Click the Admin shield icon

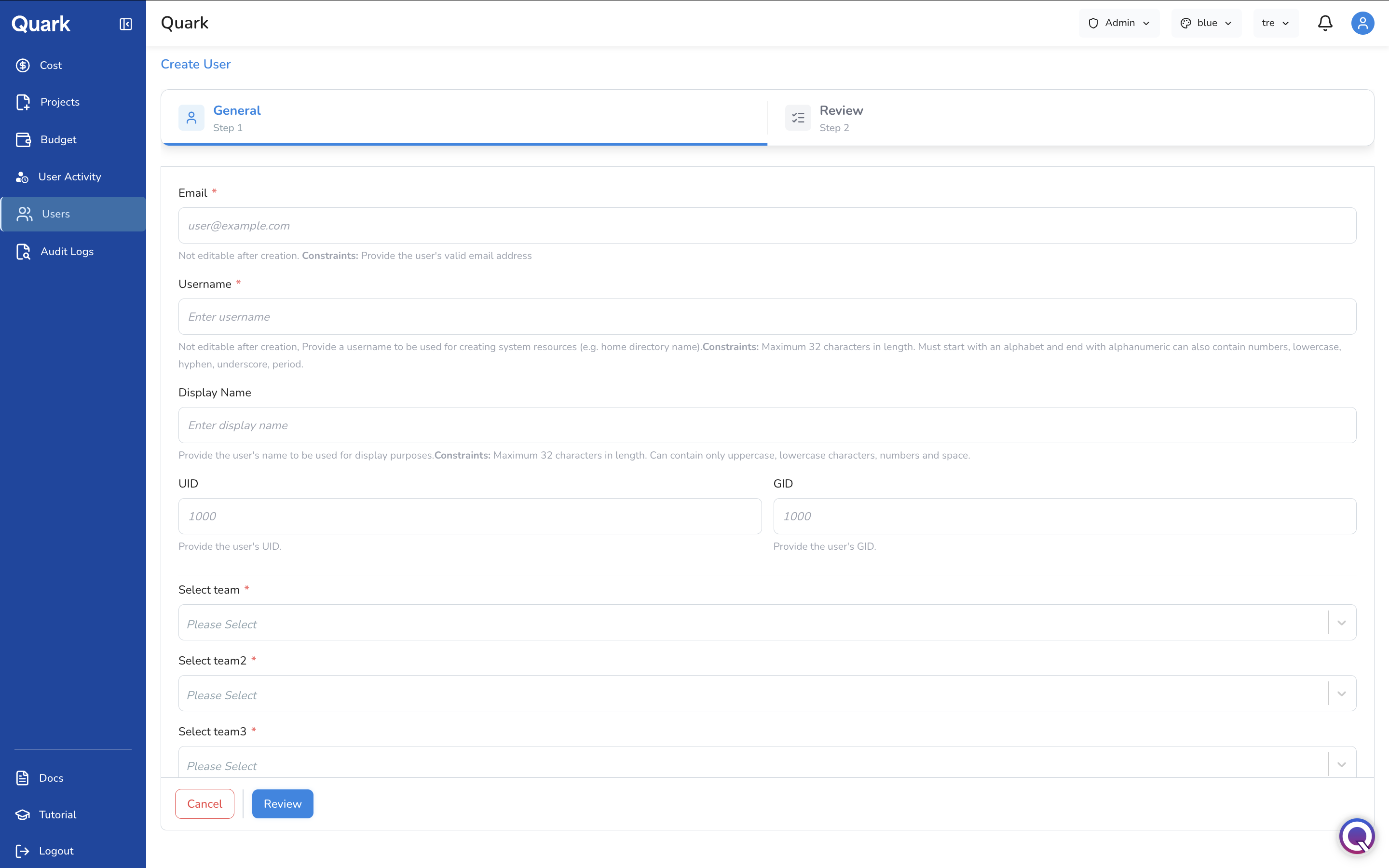pyautogui.click(x=1093, y=23)
